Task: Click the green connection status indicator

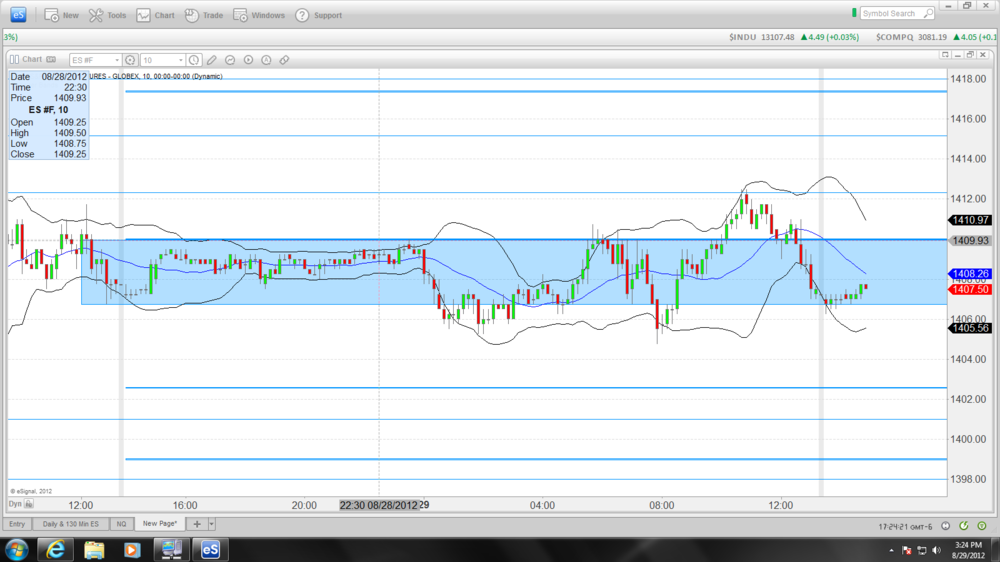Action: [x=854, y=13]
